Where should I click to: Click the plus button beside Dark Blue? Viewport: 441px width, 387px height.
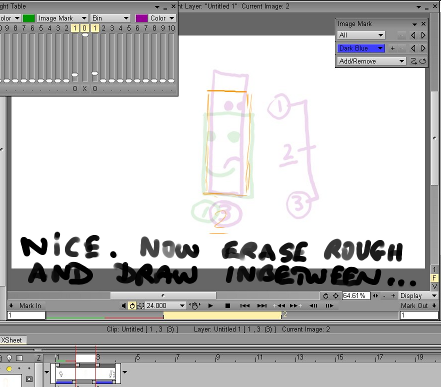(x=393, y=48)
